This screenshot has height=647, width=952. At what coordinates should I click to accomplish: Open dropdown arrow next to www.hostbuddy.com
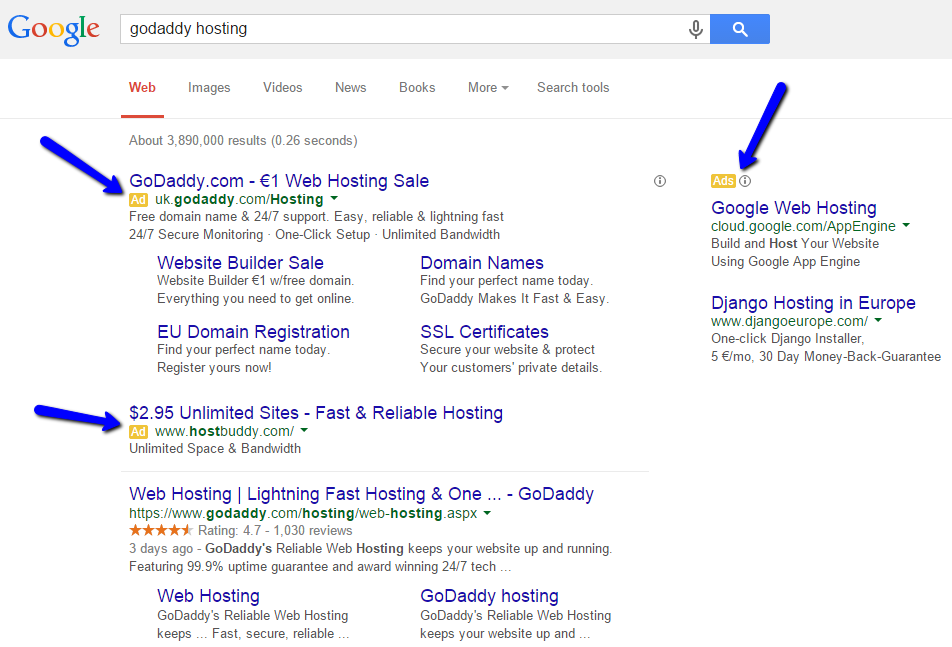point(304,430)
